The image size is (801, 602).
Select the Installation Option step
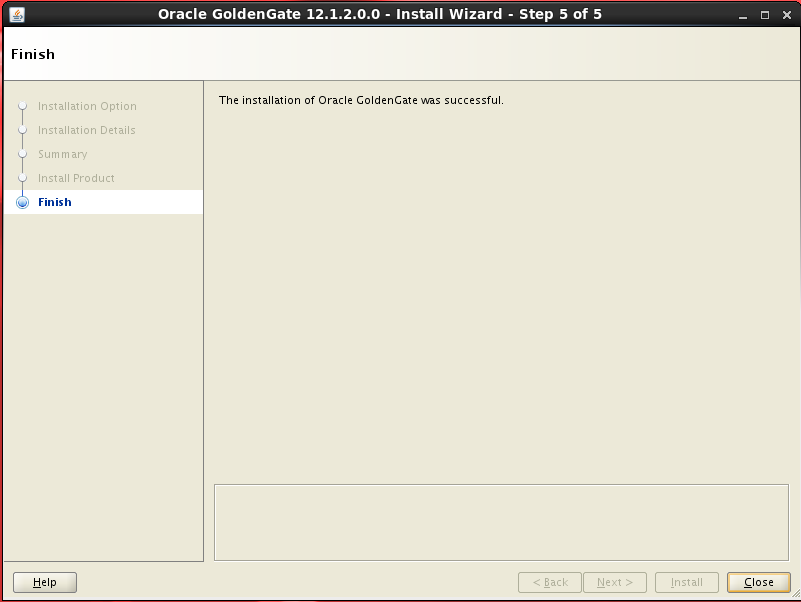click(87, 106)
